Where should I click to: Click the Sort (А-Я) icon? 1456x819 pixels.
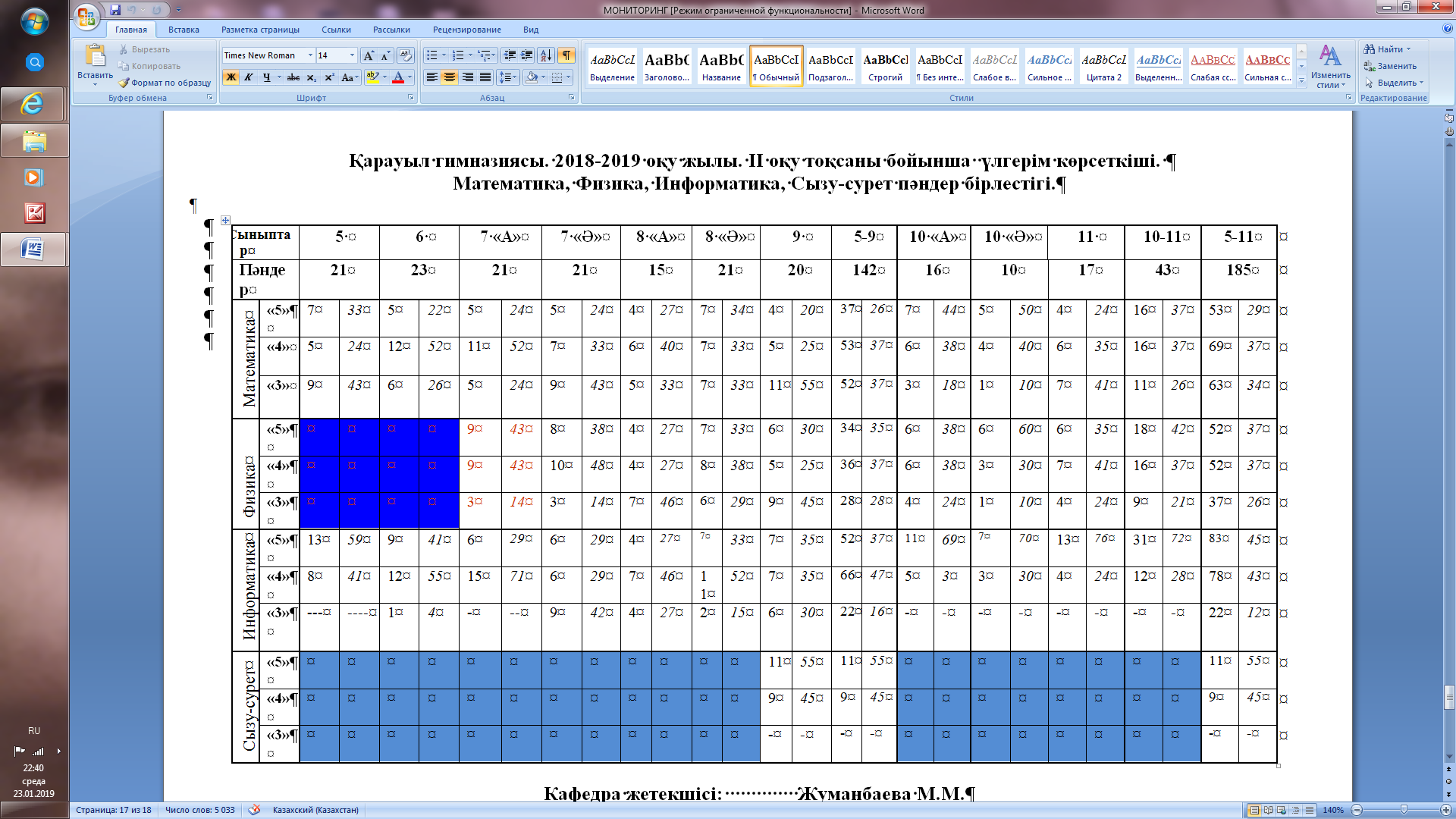pos(546,55)
